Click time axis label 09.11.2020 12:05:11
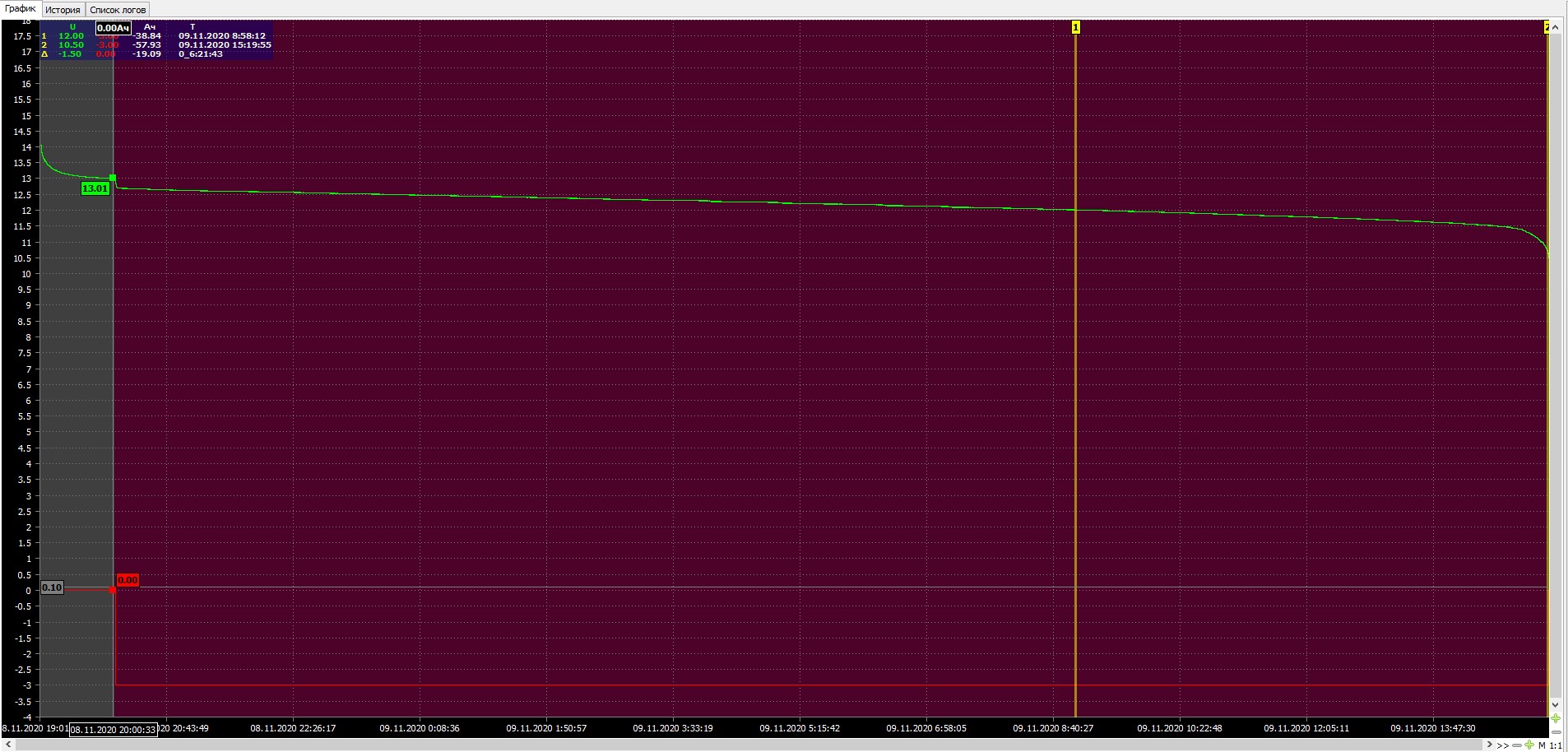This screenshot has height=752, width=1568. [1306, 728]
